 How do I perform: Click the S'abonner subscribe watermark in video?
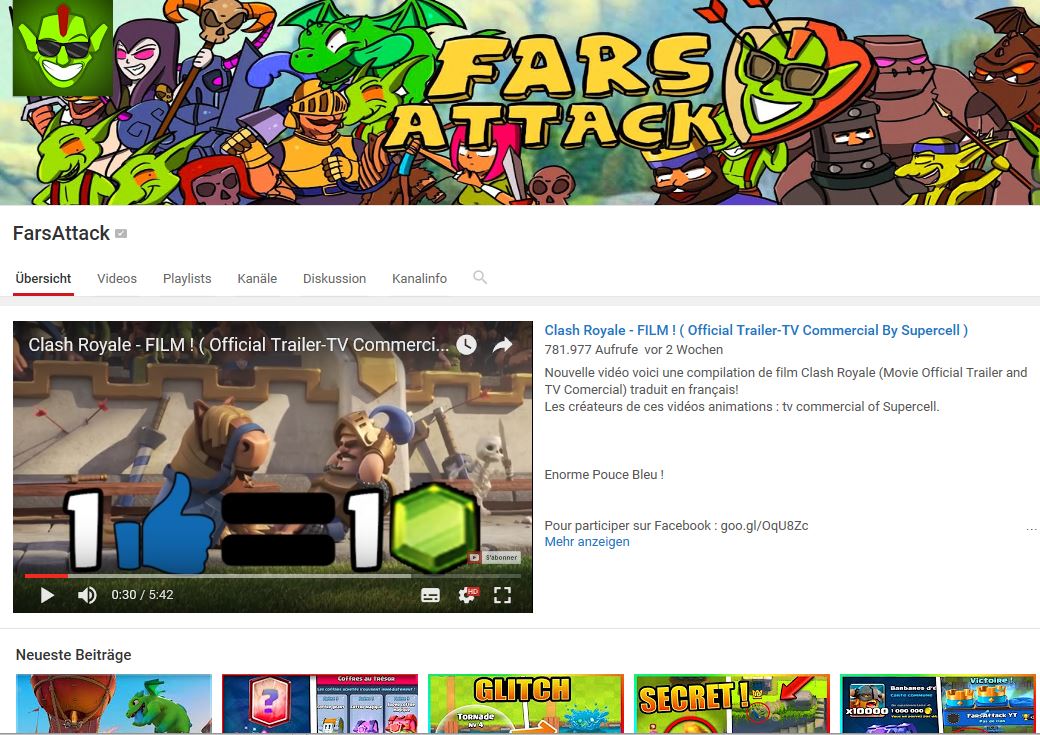(494, 557)
